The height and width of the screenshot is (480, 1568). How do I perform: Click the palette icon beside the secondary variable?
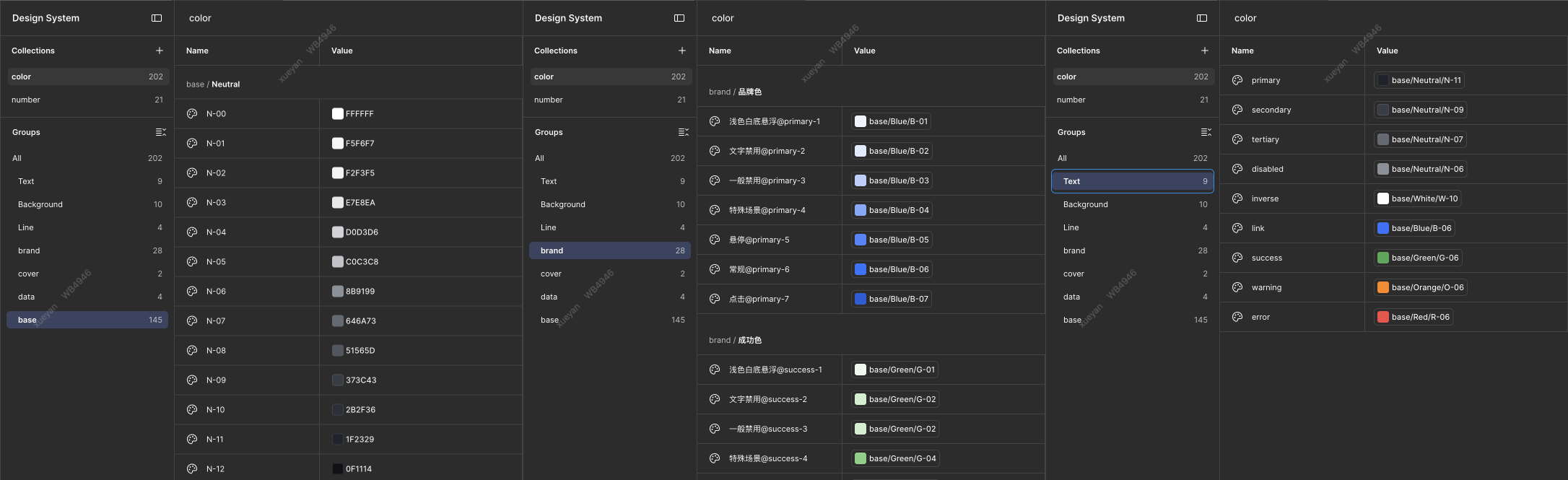(x=1237, y=110)
